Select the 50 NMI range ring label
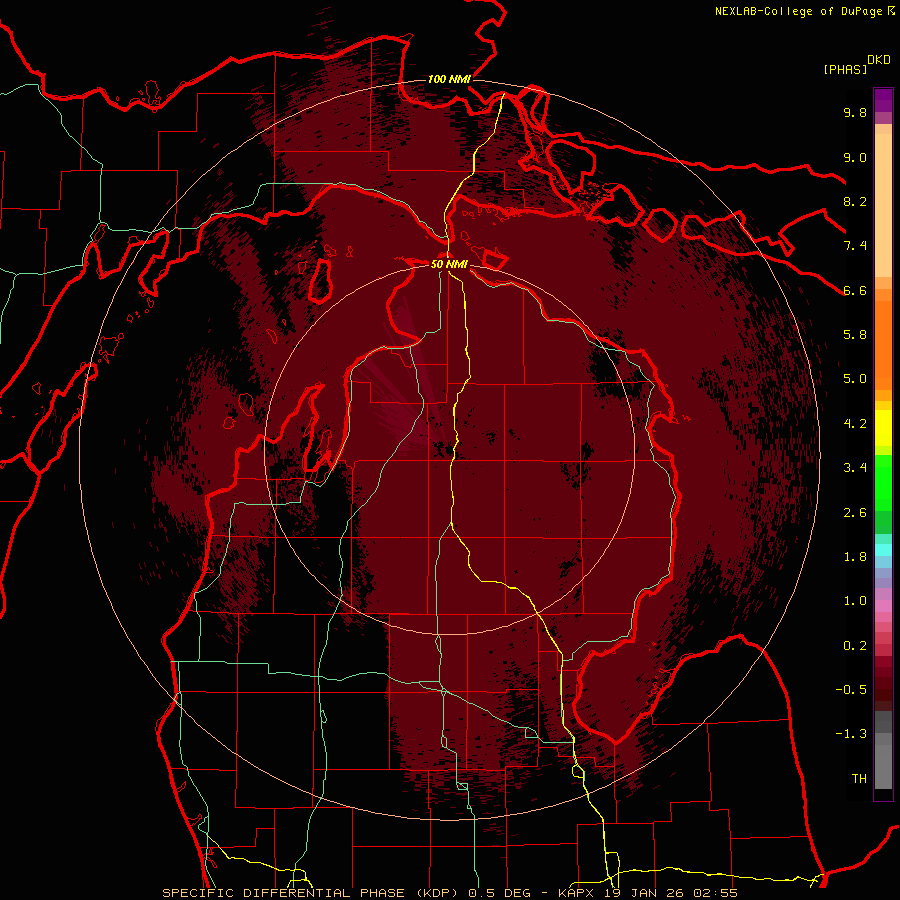 (449, 264)
